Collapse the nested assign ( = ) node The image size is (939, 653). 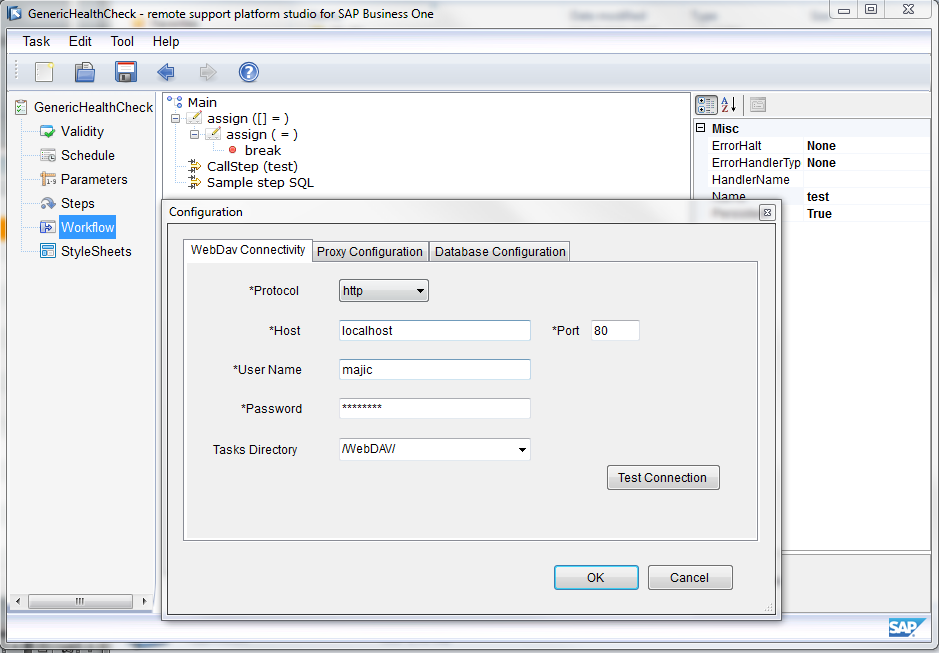click(x=194, y=135)
